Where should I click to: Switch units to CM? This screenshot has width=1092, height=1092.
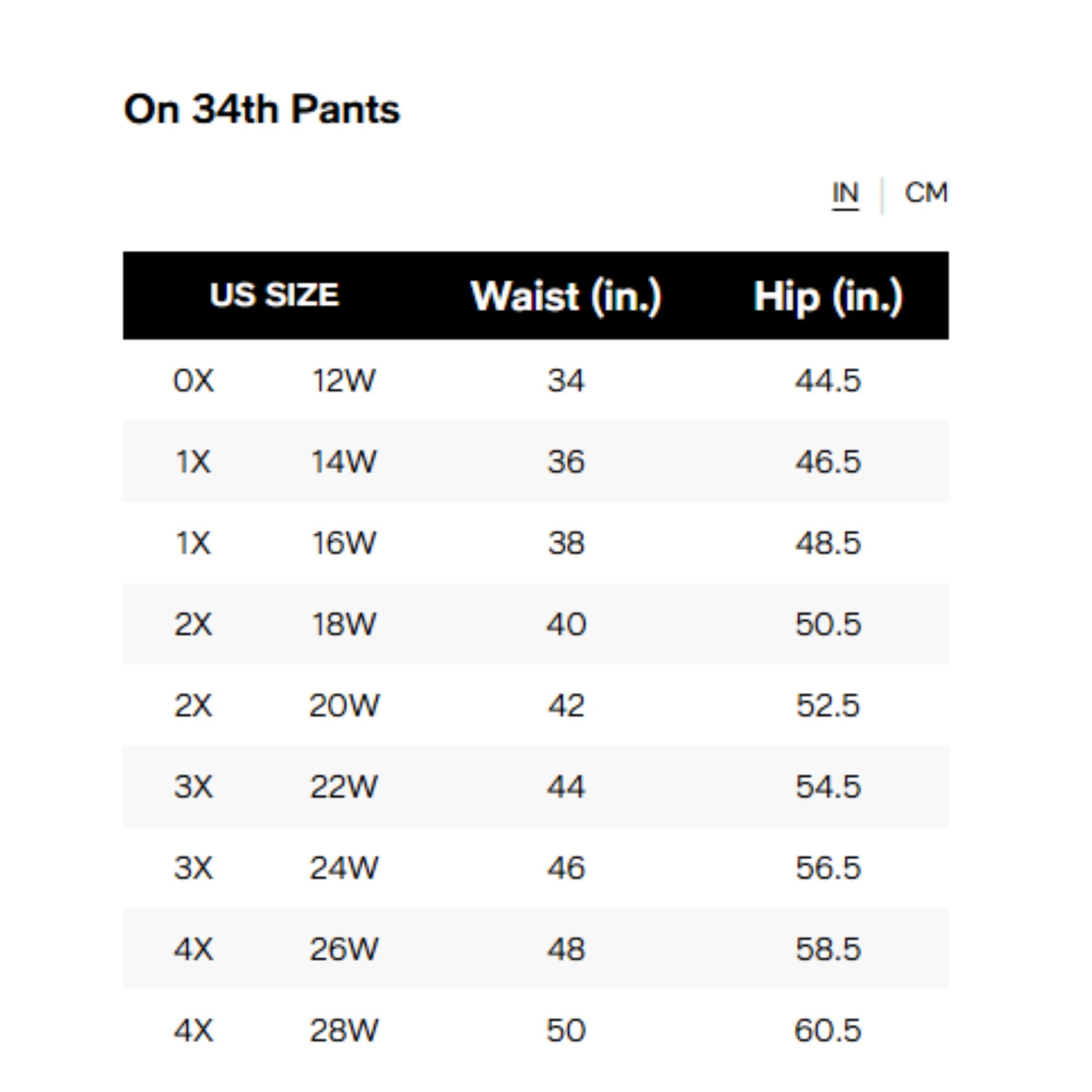926,193
